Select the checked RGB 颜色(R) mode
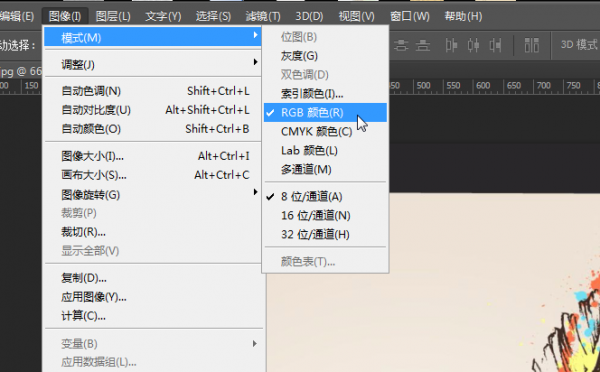The height and width of the screenshot is (372, 600). click(325, 113)
